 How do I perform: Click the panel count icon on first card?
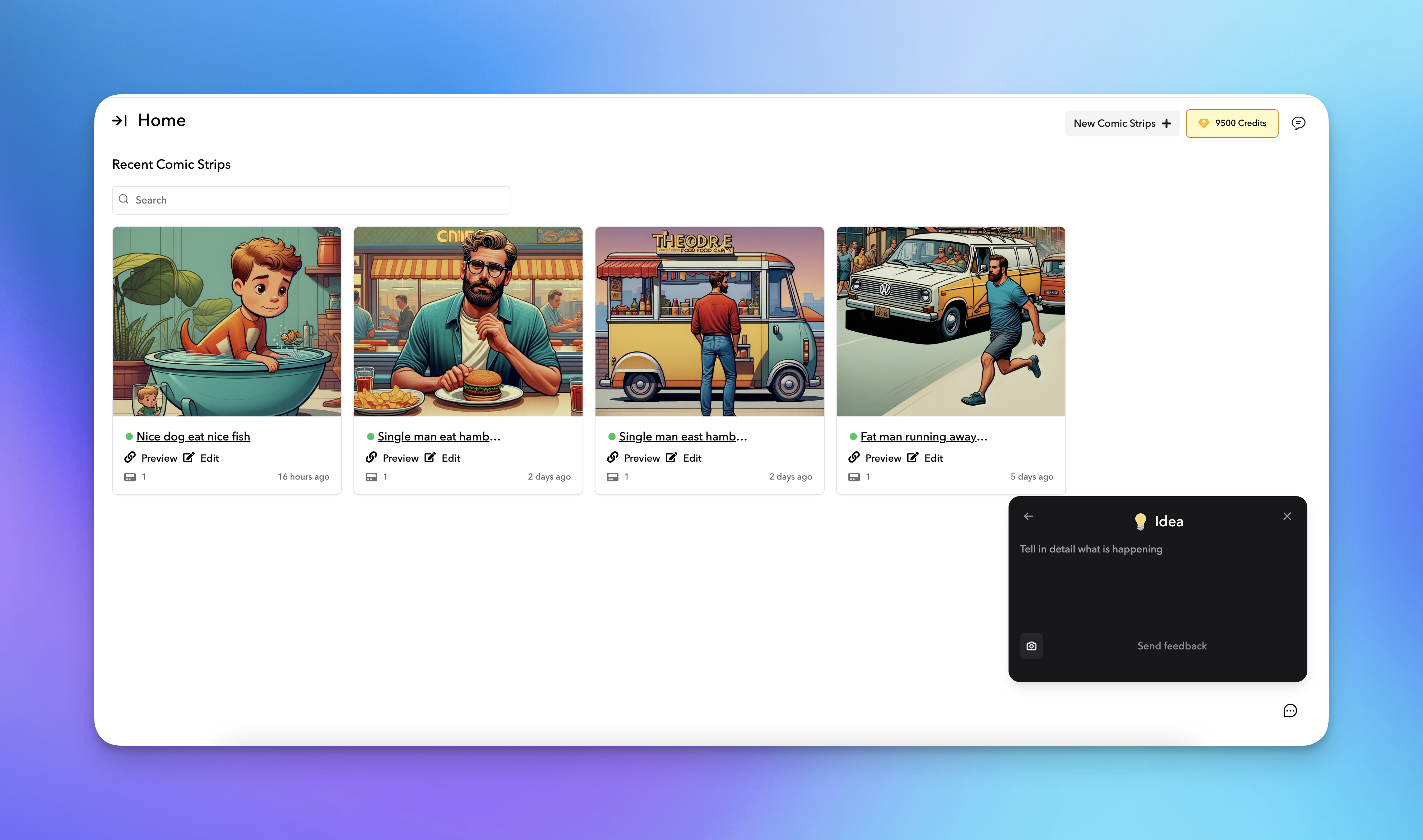pos(130,477)
